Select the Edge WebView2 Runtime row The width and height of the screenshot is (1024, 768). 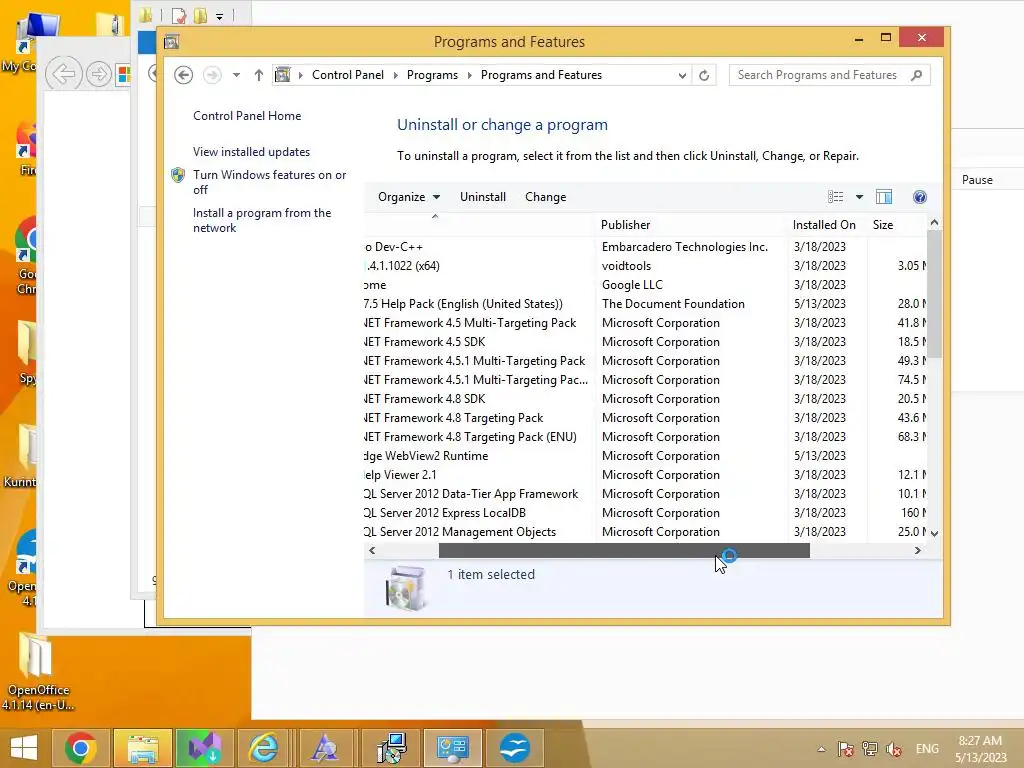(x=645, y=456)
